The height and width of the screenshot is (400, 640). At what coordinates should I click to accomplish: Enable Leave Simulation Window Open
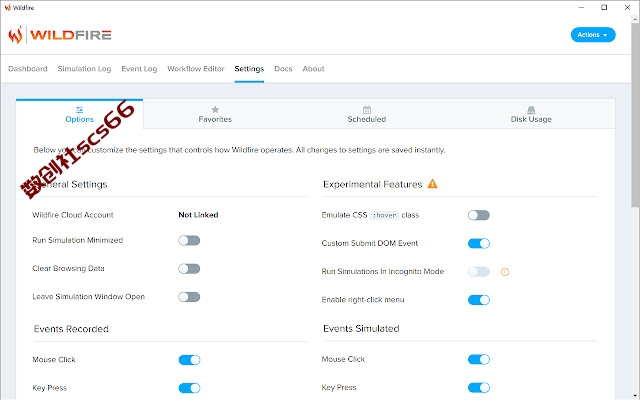tap(189, 297)
